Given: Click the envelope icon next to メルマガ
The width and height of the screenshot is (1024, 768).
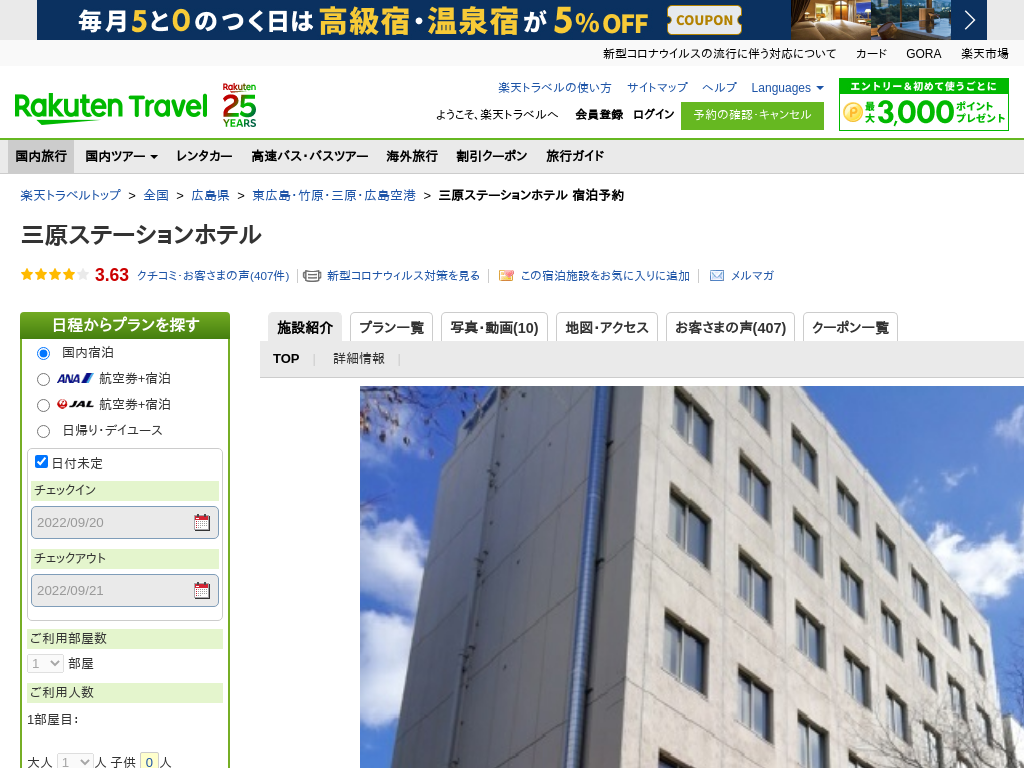Looking at the screenshot, I should click(x=716, y=276).
